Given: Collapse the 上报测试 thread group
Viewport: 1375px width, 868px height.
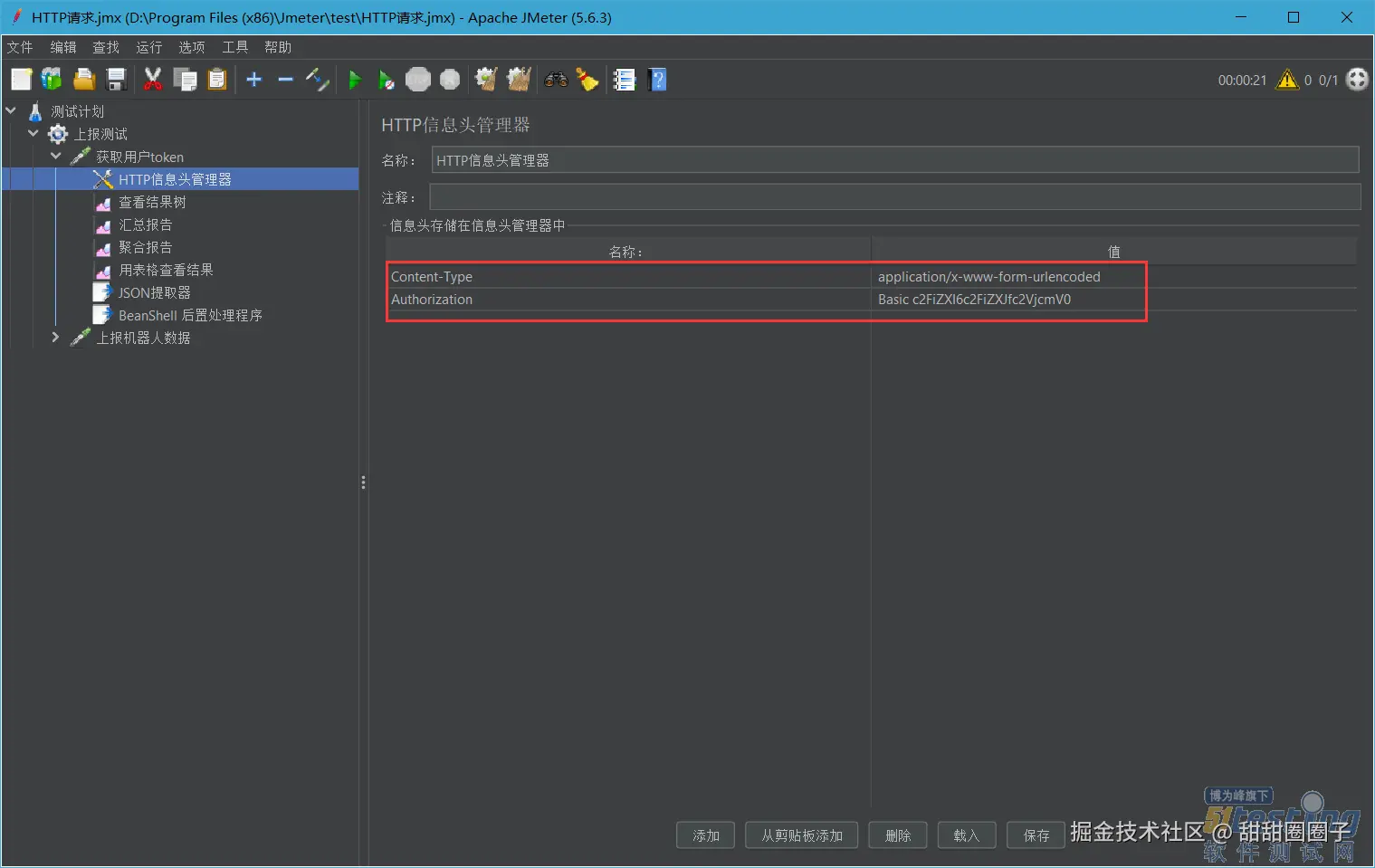Looking at the screenshot, I should (33, 133).
